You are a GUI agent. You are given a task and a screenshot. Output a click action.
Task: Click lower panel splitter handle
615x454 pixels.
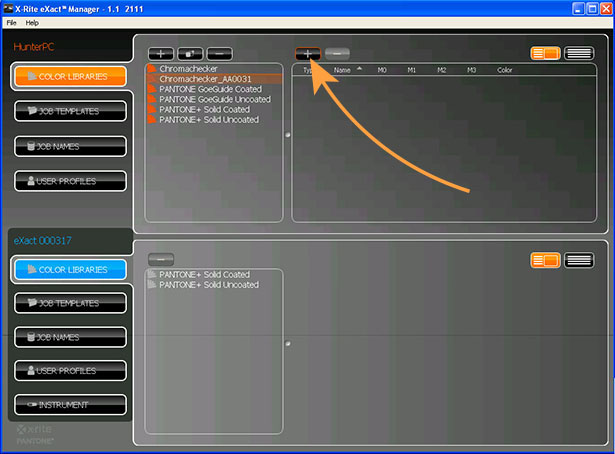287,343
